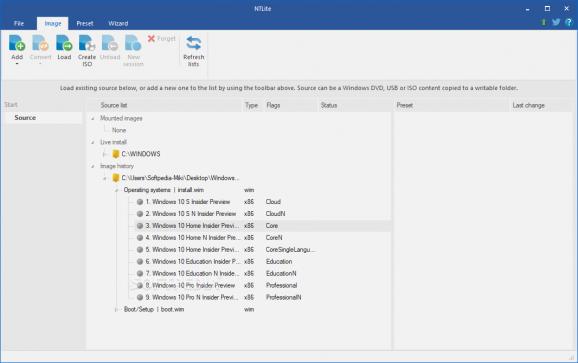578x363 pixels.
Task: Click the Convert toolbar icon
Action: 40,43
